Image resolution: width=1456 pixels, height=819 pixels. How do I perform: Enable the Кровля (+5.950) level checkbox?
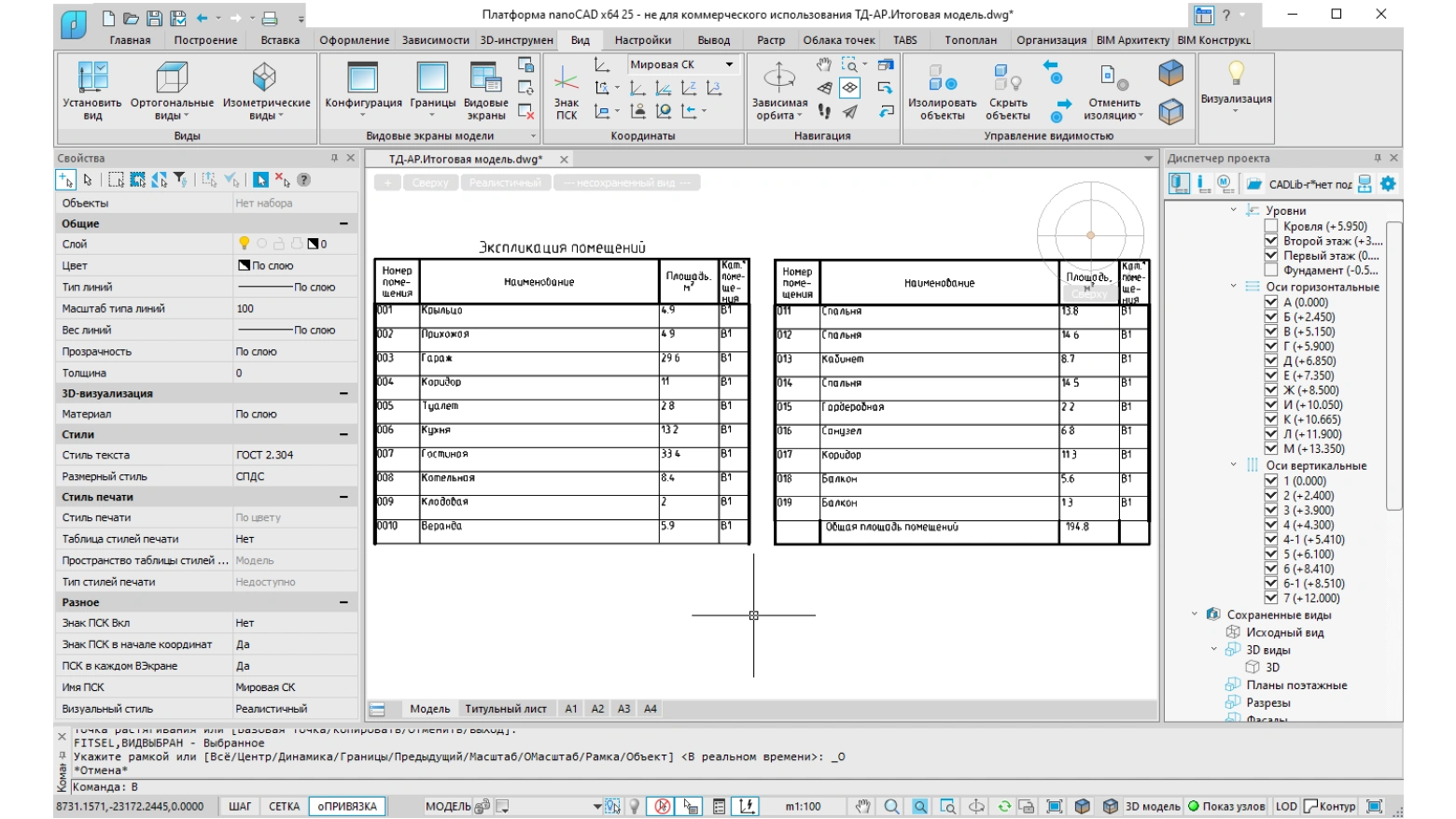coord(1270,226)
